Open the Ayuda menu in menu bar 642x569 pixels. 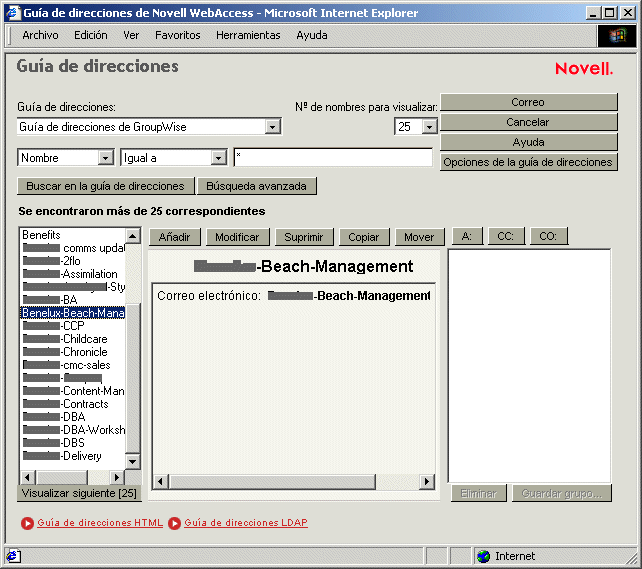[x=312, y=35]
